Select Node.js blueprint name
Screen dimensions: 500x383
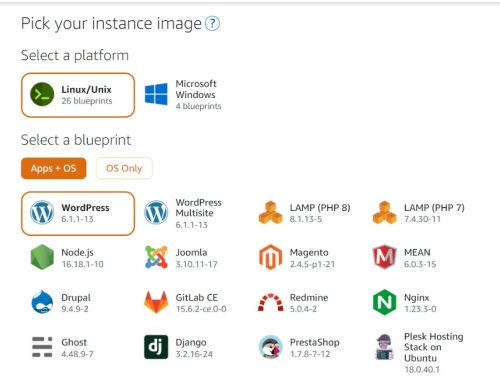(77, 253)
